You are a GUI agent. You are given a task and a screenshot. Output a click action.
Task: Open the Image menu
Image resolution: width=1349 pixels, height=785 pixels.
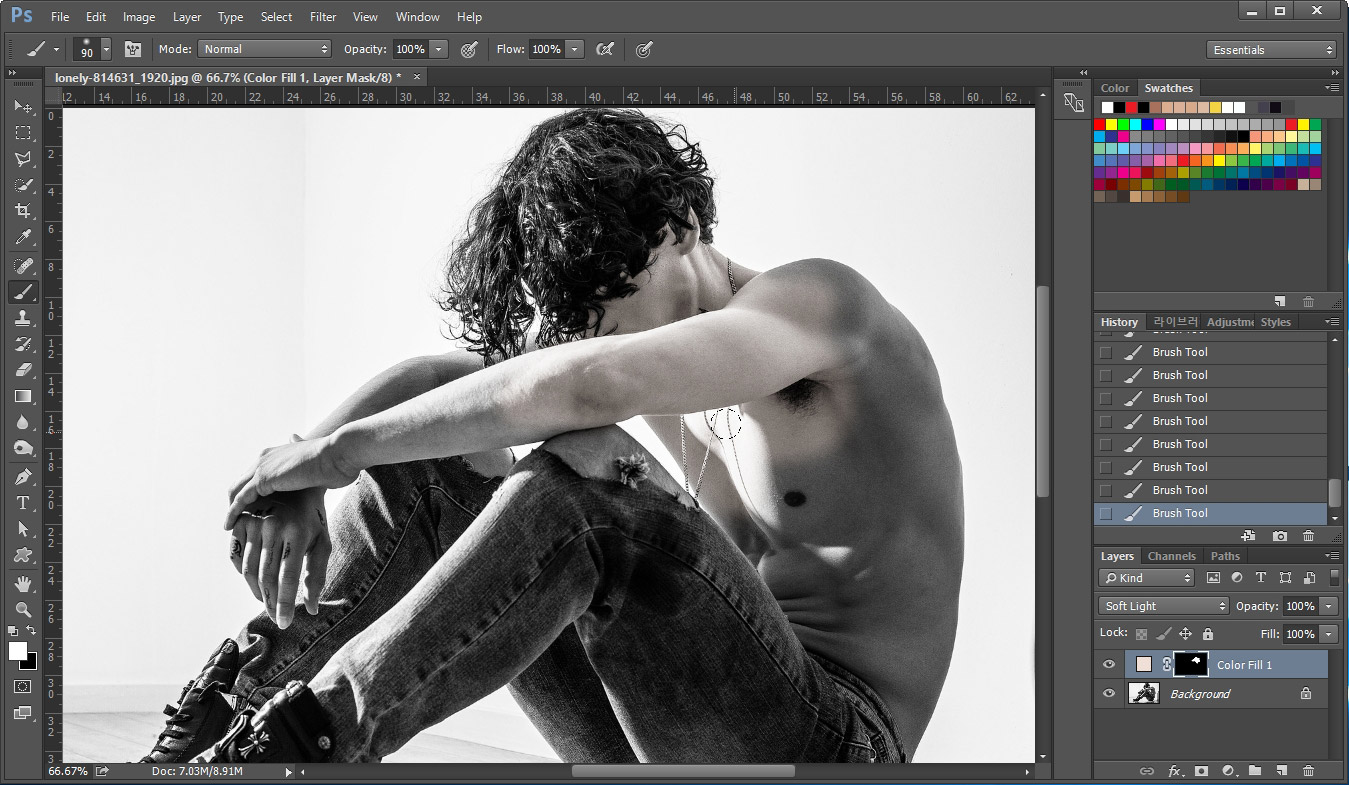tap(139, 17)
